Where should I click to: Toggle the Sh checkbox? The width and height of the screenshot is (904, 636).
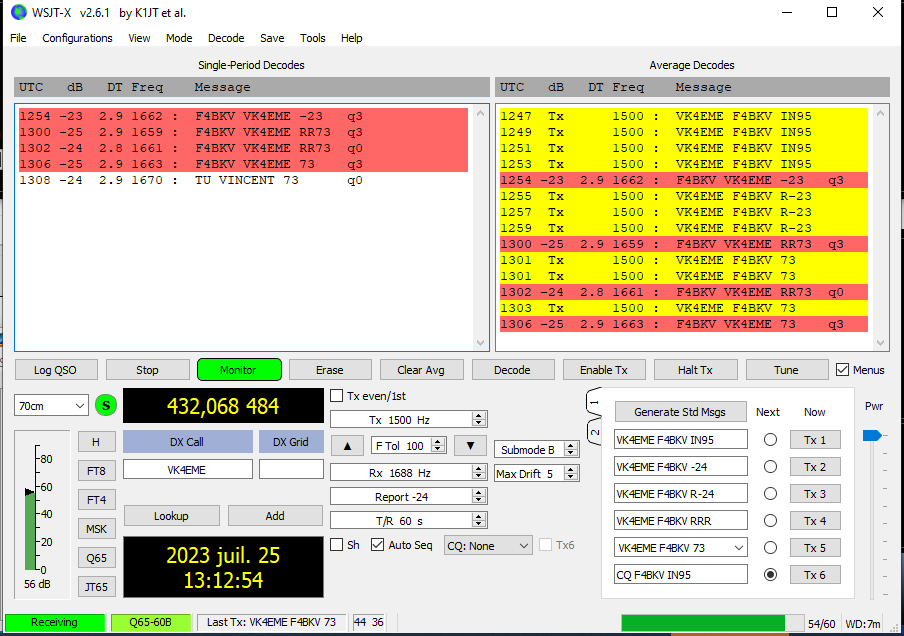[337, 545]
